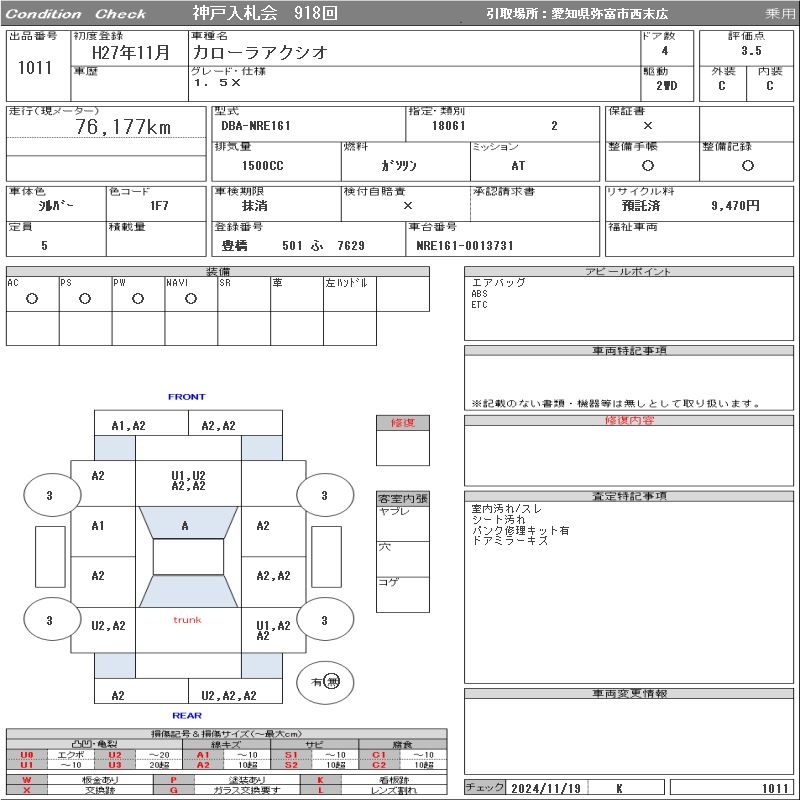
Task: Click the blue rear window on car diagram
Action: point(187,591)
